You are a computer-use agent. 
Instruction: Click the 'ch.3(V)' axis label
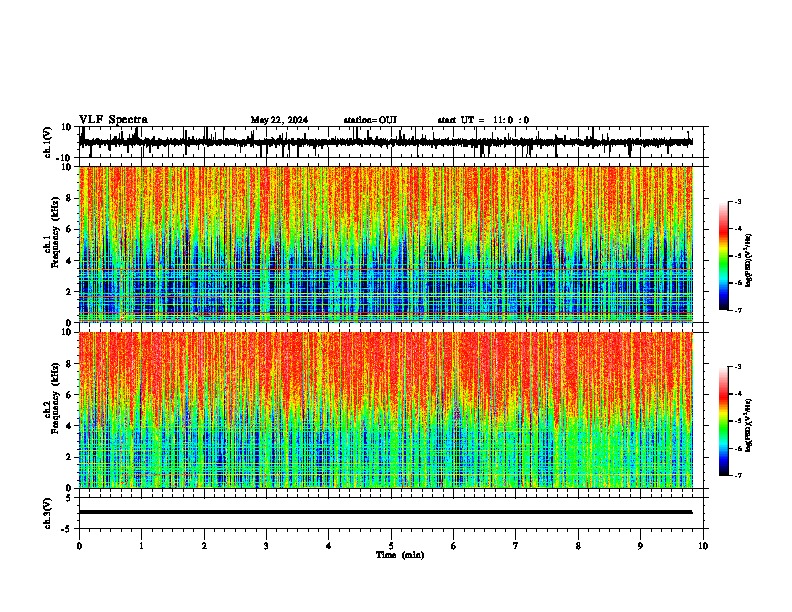(x=48, y=513)
